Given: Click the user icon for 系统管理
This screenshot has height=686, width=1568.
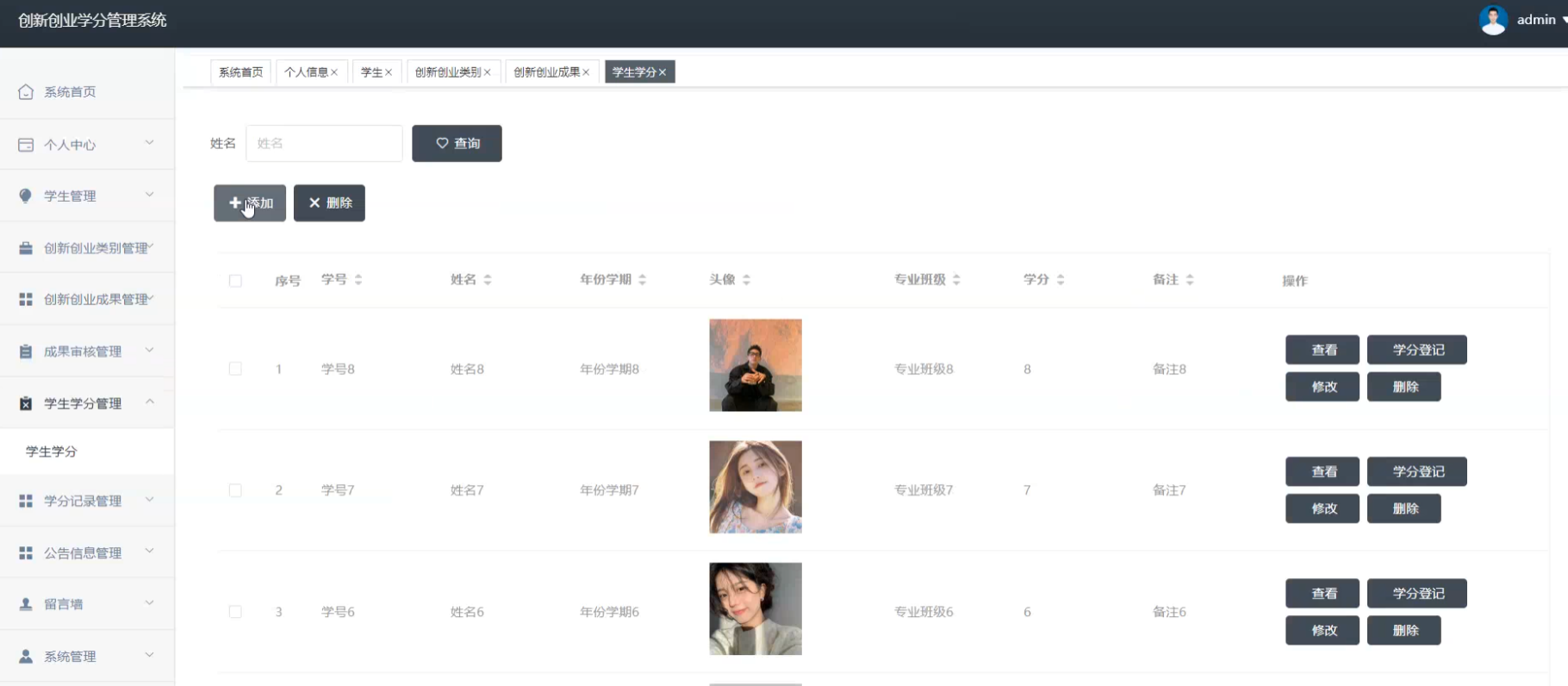Looking at the screenshot, I should tap(26, 656).
